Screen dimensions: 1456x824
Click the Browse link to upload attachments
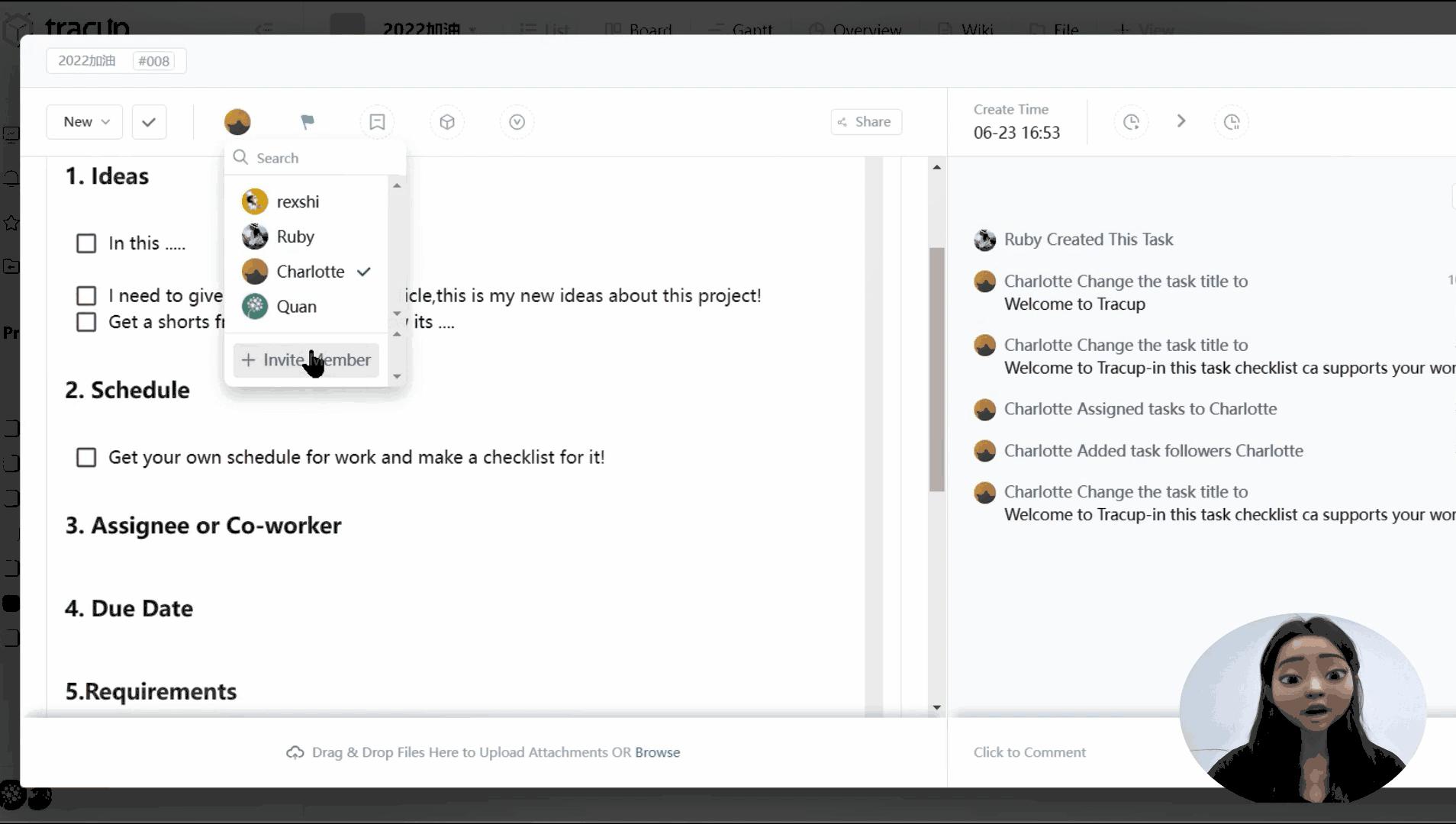657,752
